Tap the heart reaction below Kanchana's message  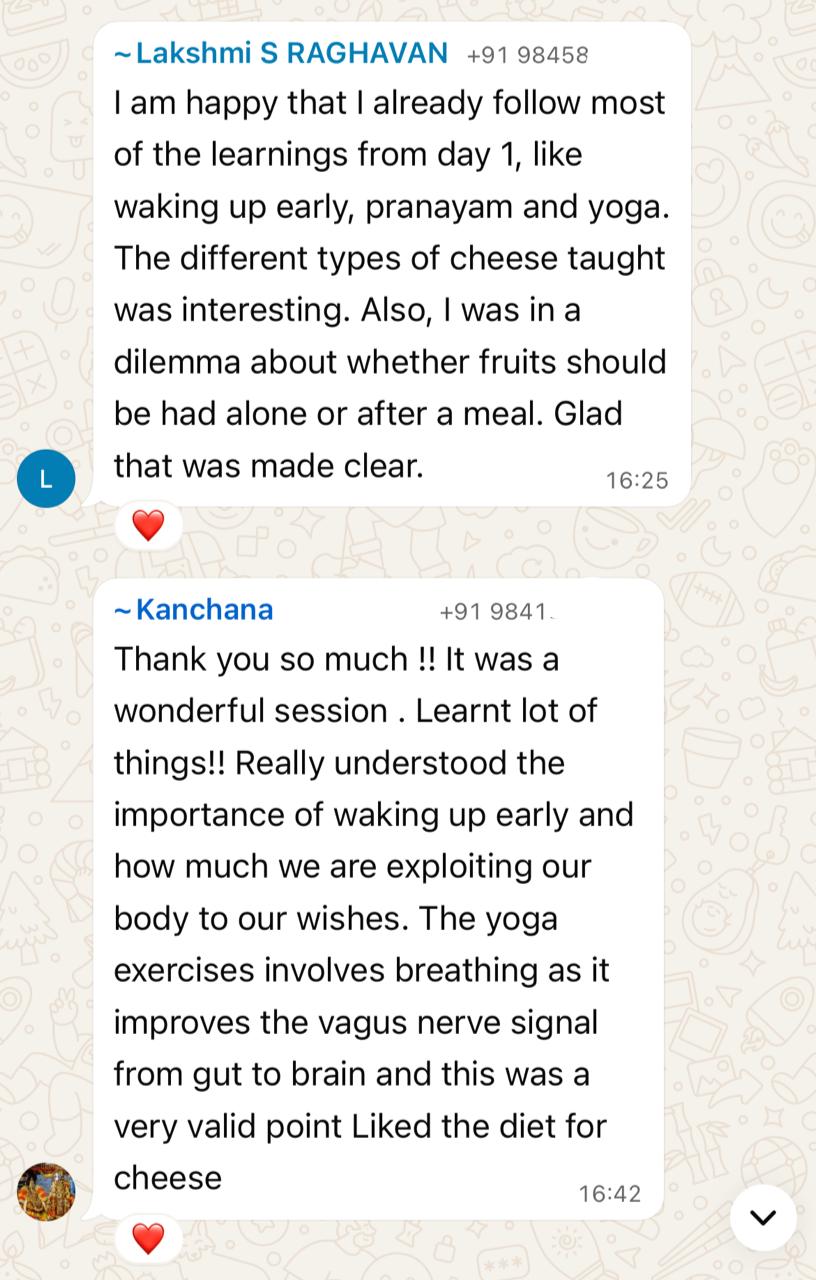click(148, 1238)
